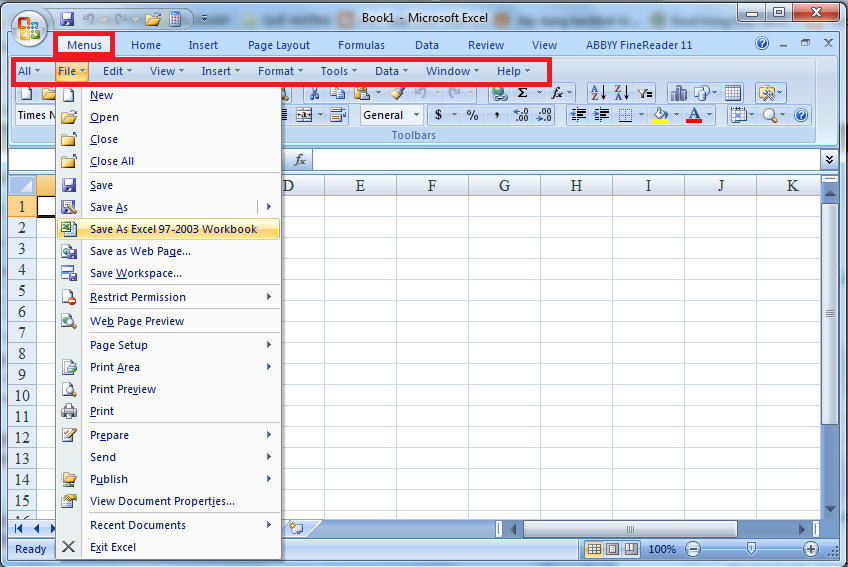Screen dimensions: 848x567
Task: Click the Office Button orb
Action: click(x=28, y=27)
